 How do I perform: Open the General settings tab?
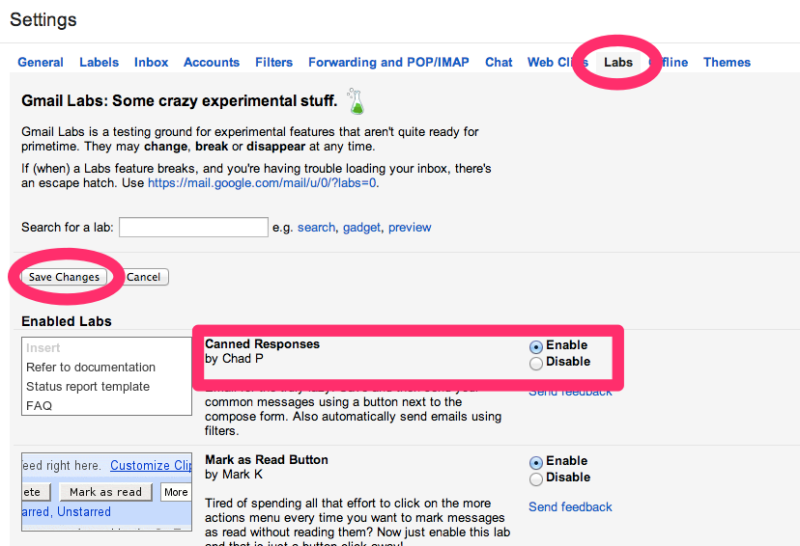click(x=40, y=62)
